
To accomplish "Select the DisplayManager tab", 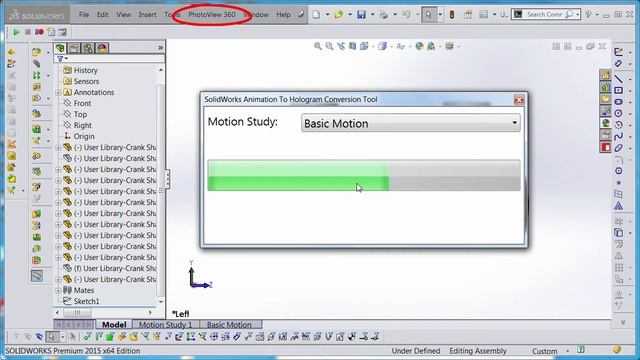I will (102, 48).
